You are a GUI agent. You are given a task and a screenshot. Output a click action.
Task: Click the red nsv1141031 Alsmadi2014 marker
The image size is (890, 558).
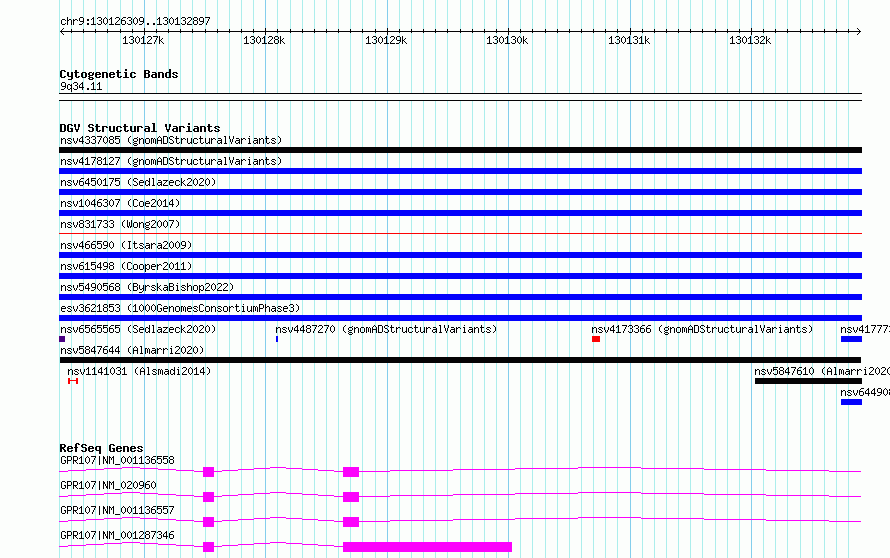click(x=73, y=381)
